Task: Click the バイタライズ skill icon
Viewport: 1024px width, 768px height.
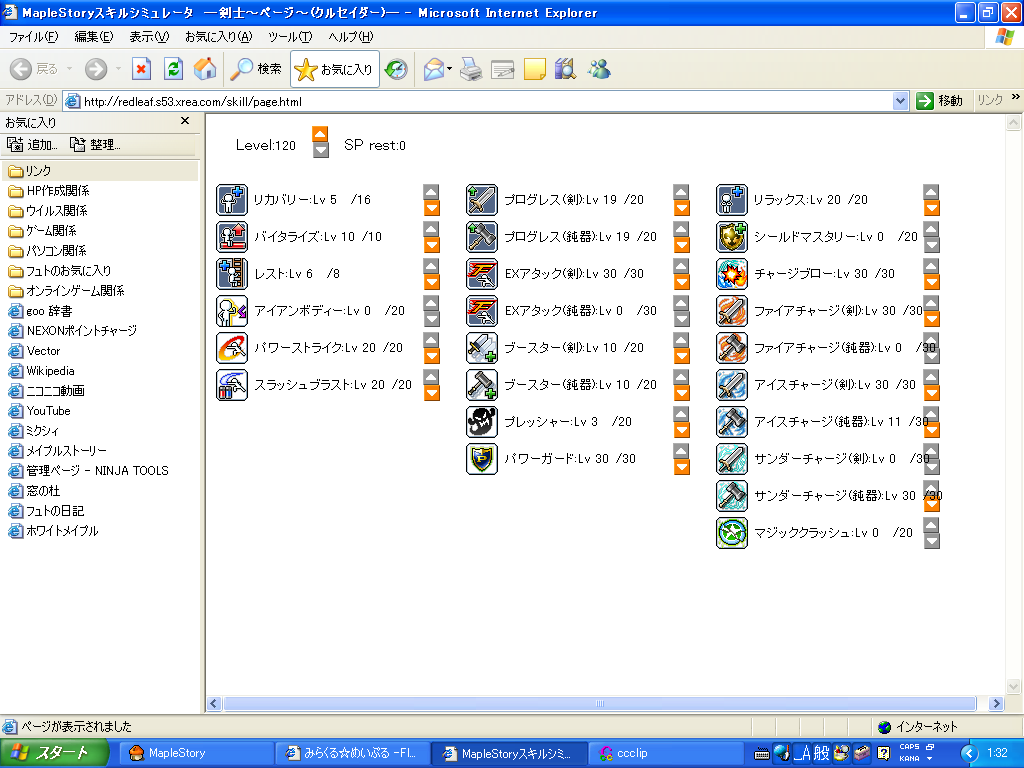Action: pos(232,237)
